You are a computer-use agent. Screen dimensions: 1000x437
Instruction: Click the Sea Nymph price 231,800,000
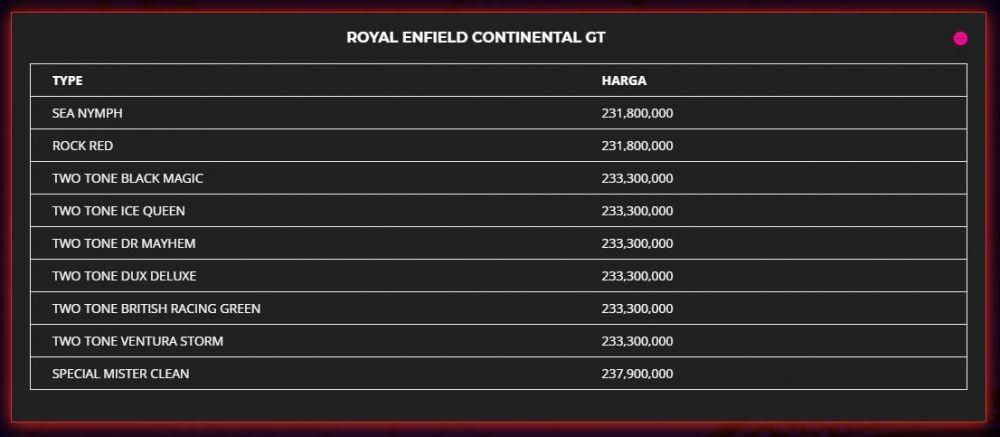637,114
